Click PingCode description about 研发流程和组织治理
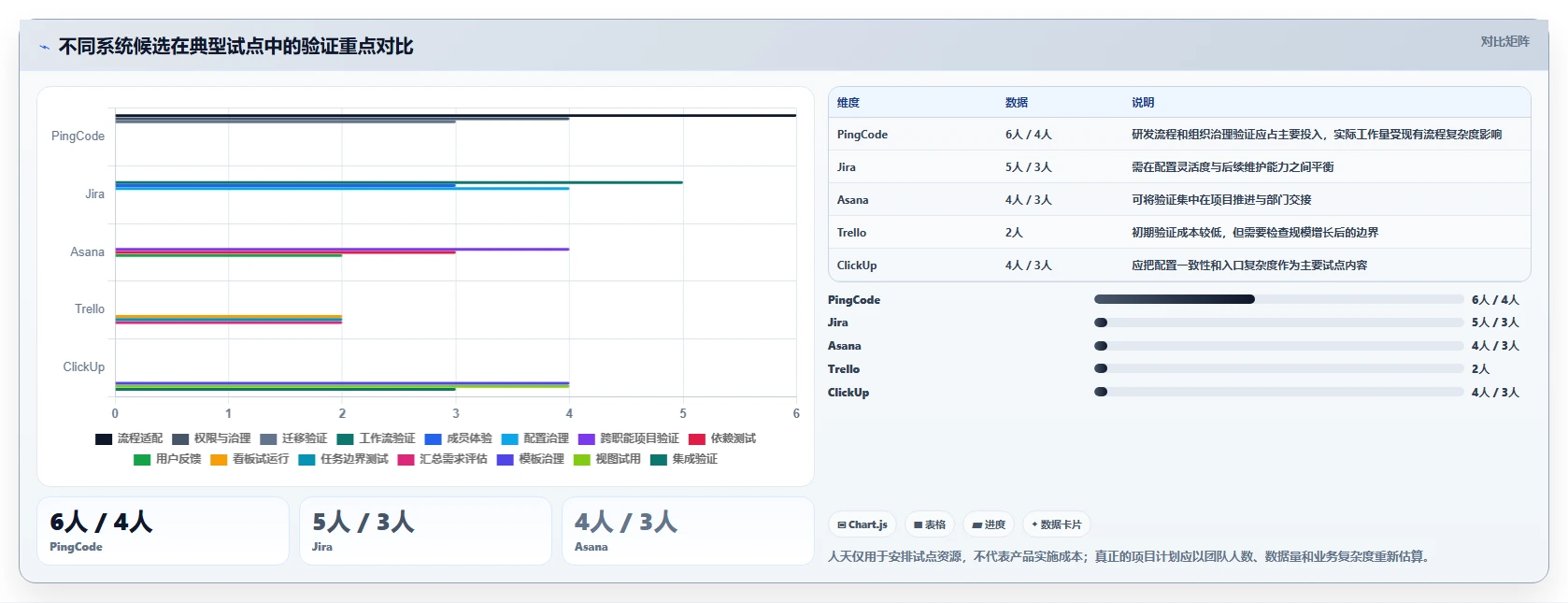This screenshot has width=1568, height=603. click(1317, 135)
